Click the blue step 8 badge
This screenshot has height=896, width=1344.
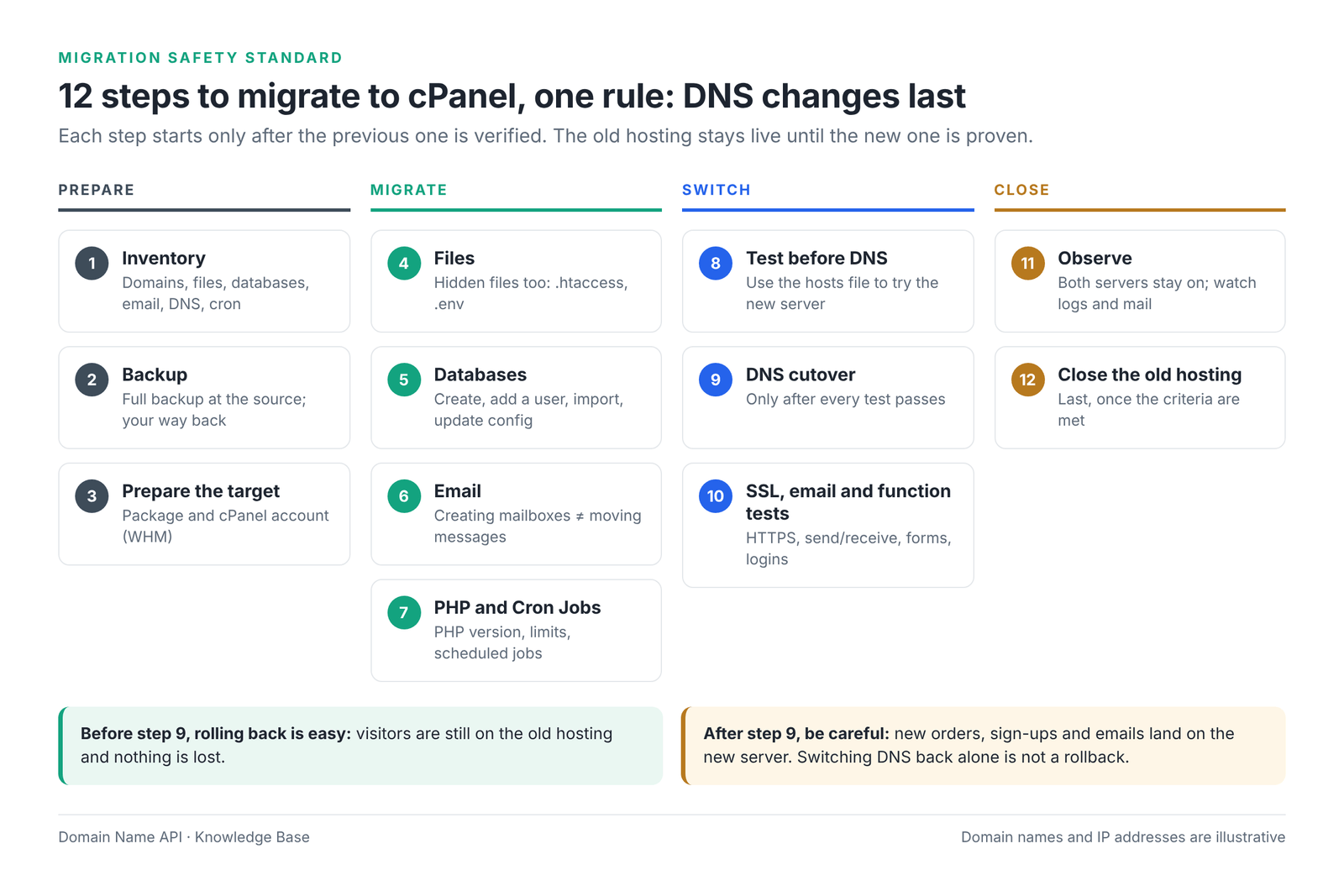(716, 263)
